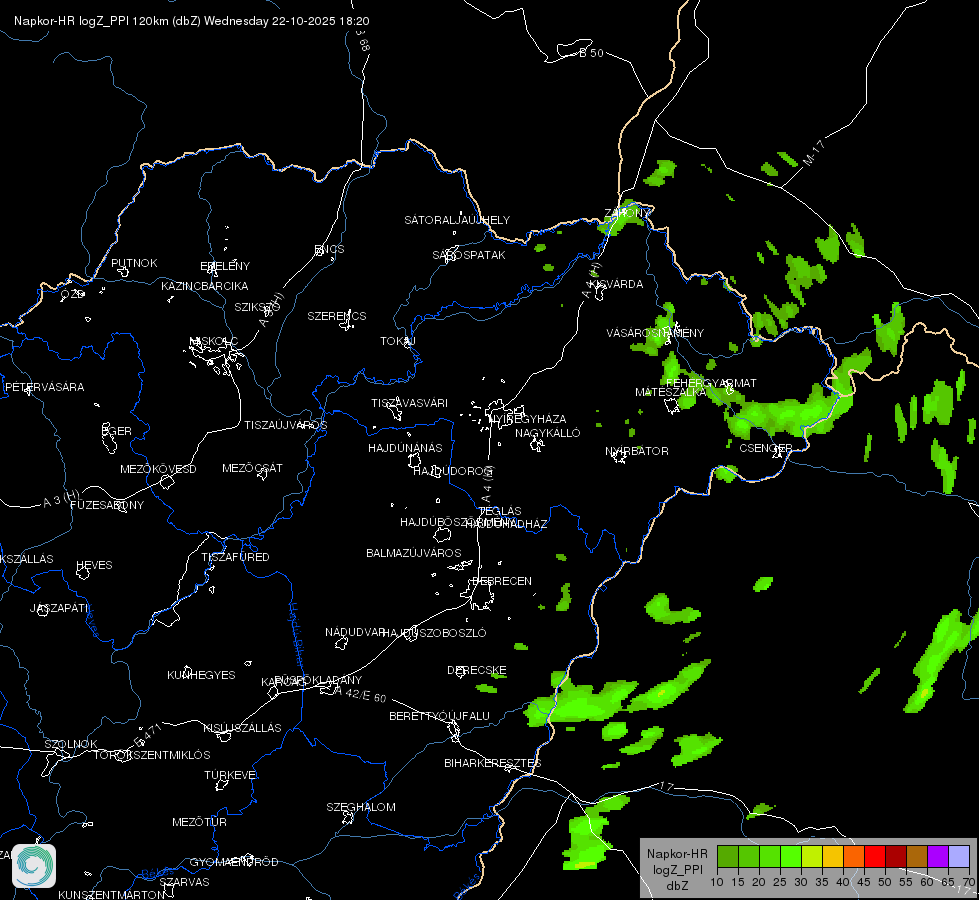The width and height of the screenshot is (979, 900).
Task: Select the orange 40–45 dBZ legend swatch
Action: [854, 856]
